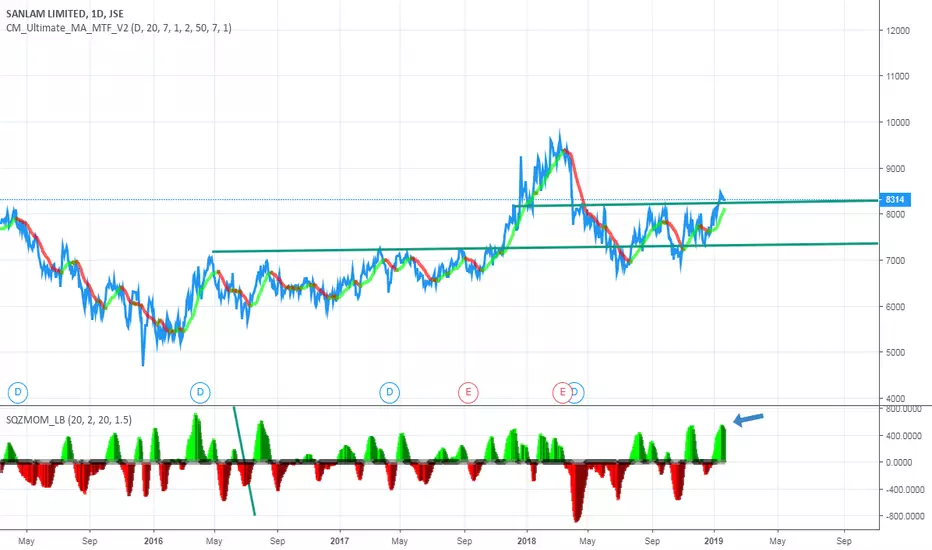Screen dimensions: 932x550
Task: Open the partly hidden 2018 dividend marker
Action: (x=578, y=392)
